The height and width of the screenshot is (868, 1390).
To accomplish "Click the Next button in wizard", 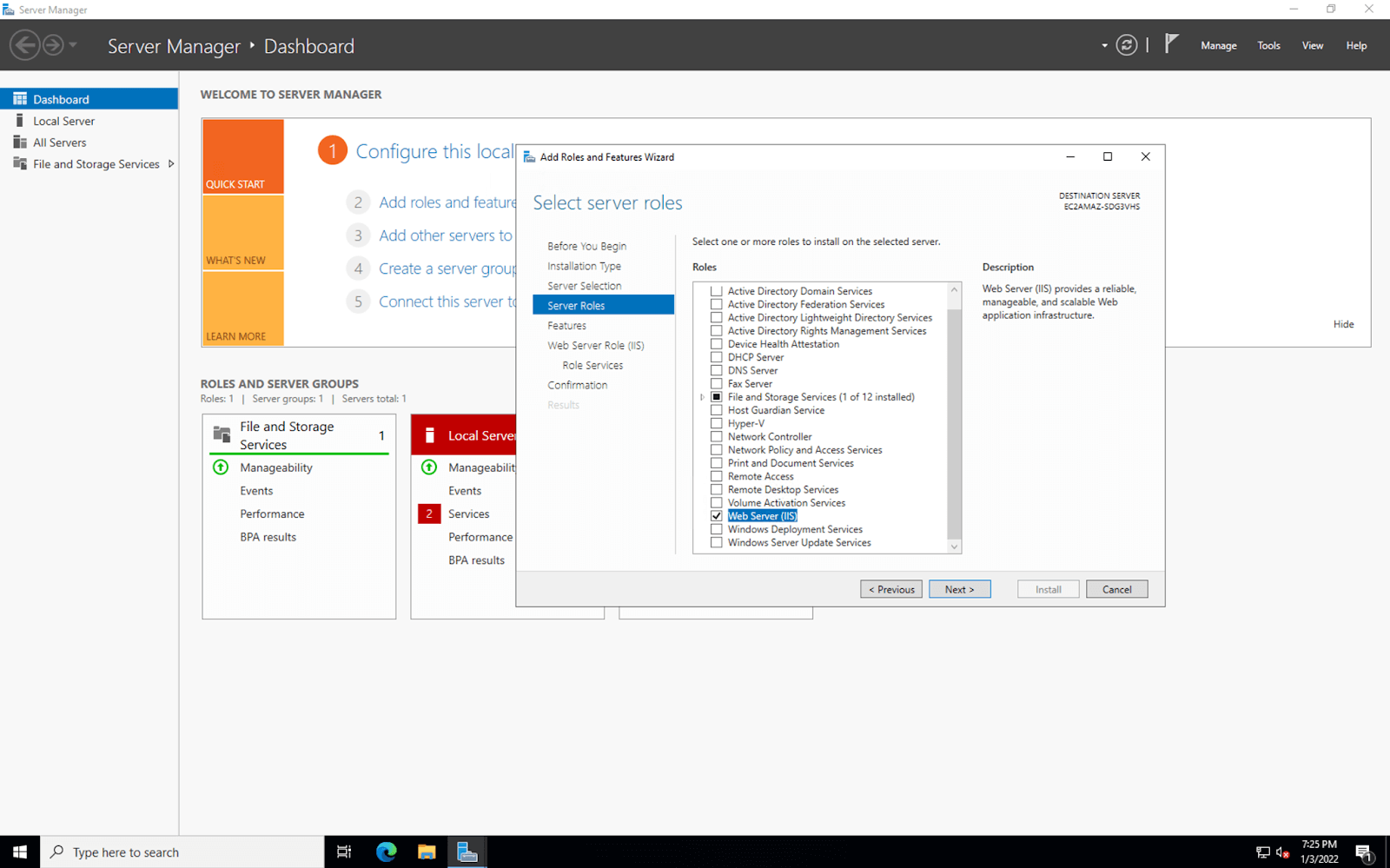I will 959,589.
